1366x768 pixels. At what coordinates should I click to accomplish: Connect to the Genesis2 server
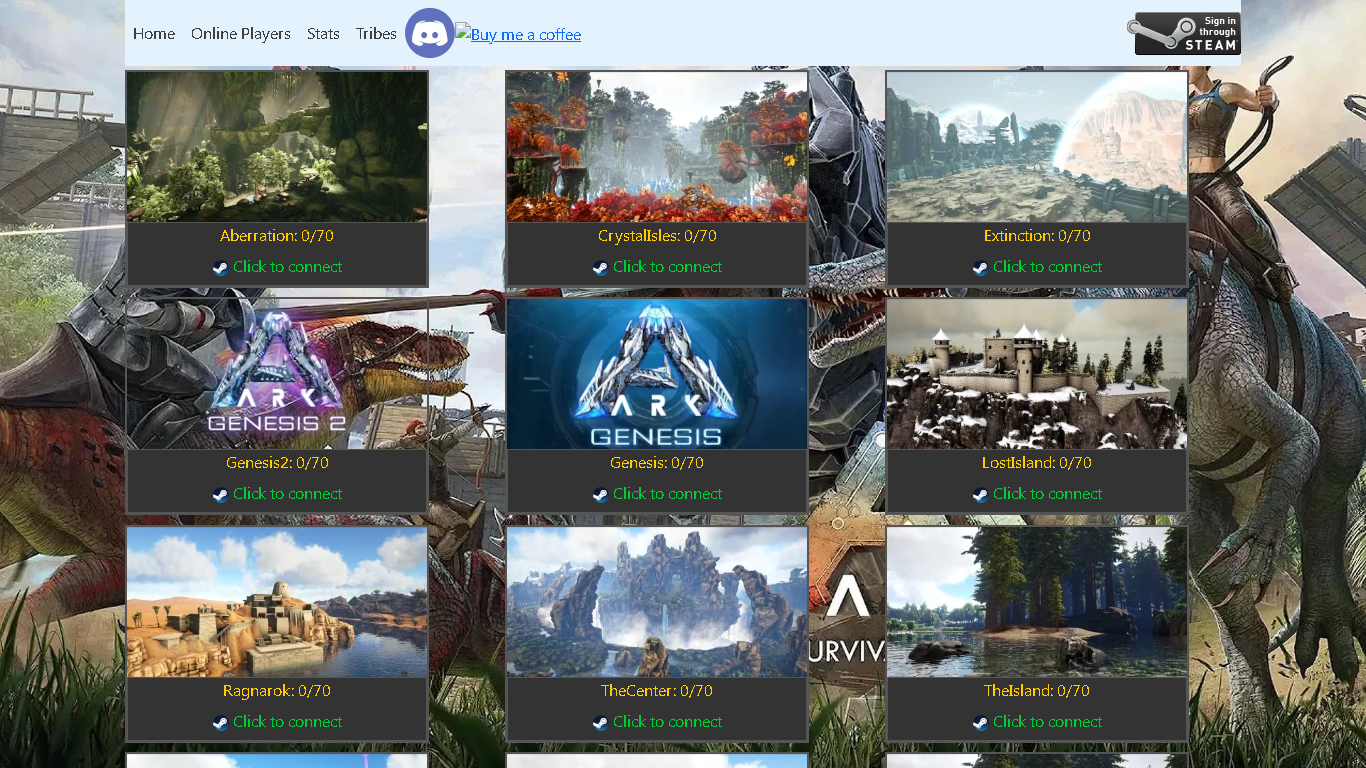(x=287, y=494)
